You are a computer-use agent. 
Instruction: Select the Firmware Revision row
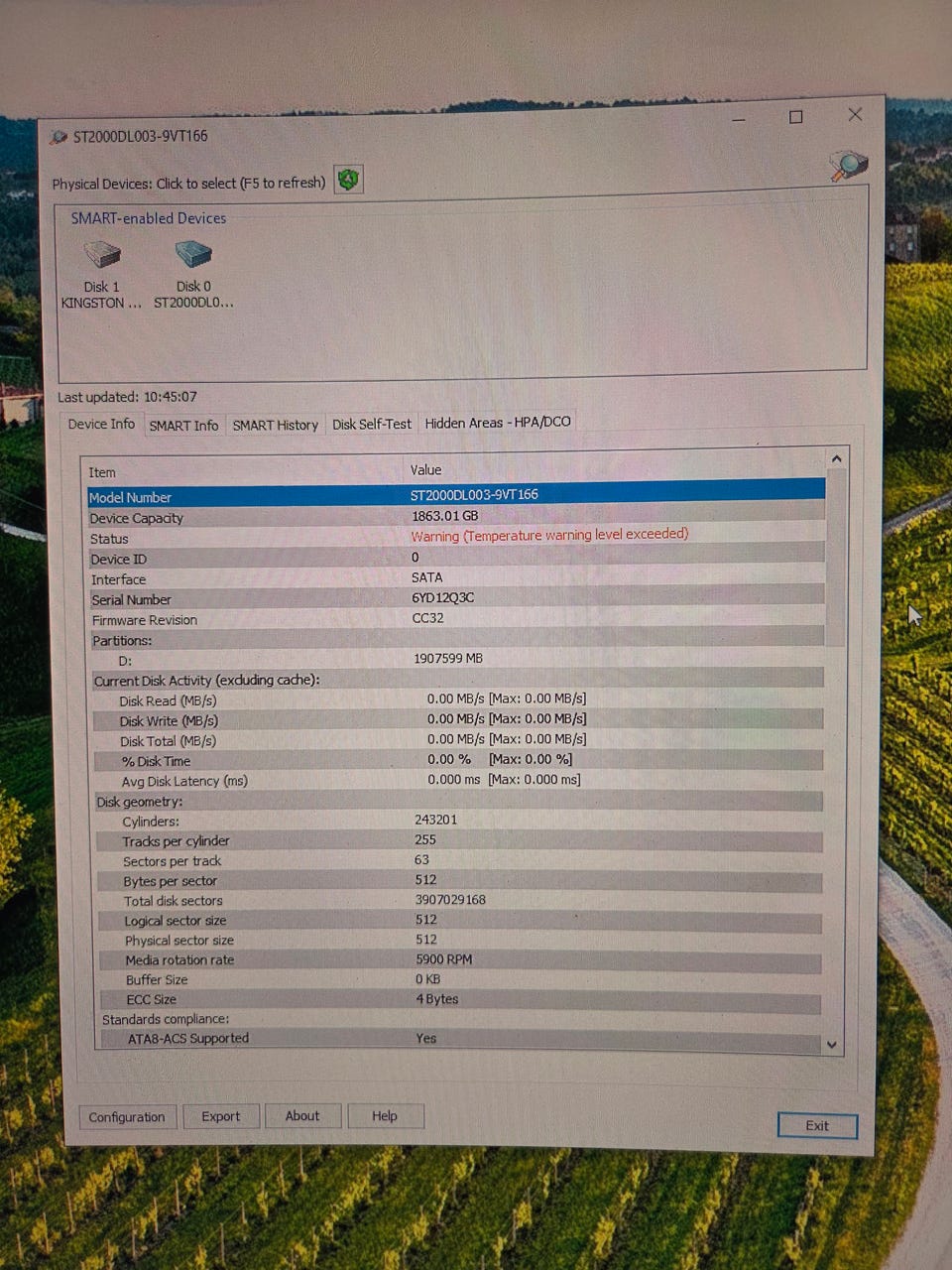456,619
